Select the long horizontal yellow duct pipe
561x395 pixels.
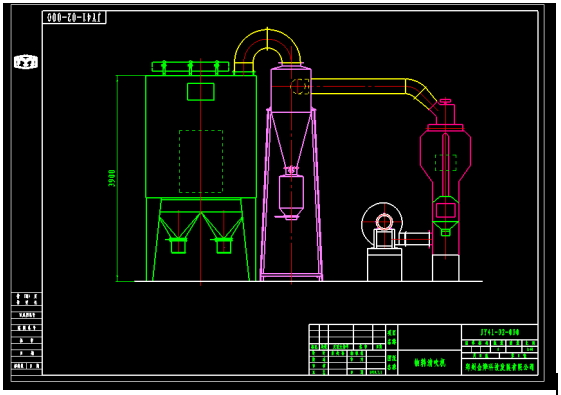click(358, 86)
